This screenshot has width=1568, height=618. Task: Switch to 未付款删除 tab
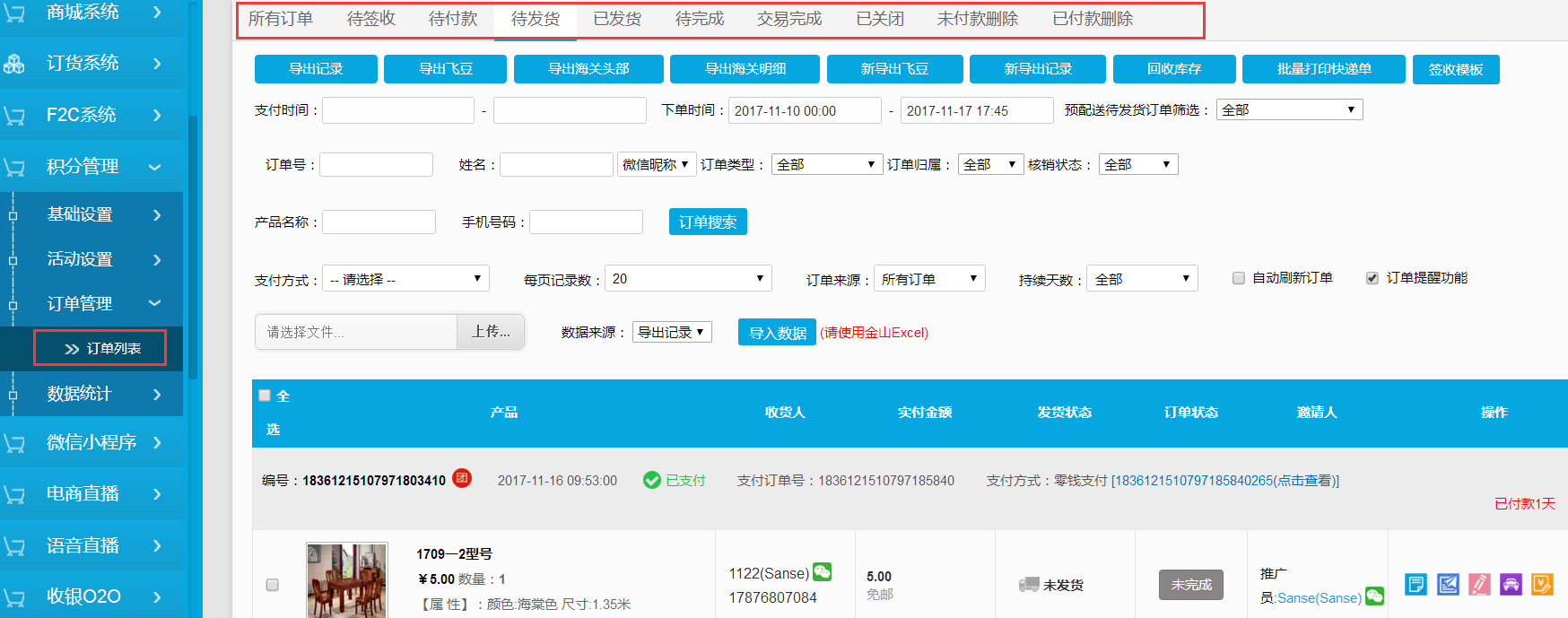point(978,19)
